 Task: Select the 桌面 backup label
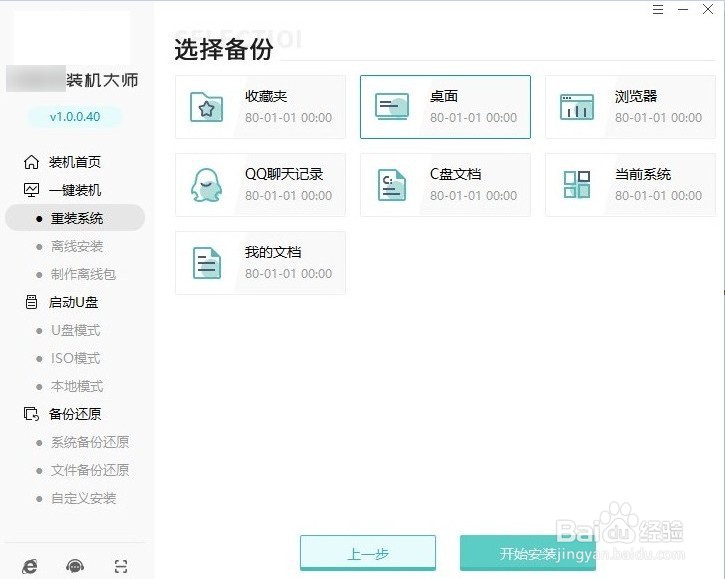pos(444,96)
